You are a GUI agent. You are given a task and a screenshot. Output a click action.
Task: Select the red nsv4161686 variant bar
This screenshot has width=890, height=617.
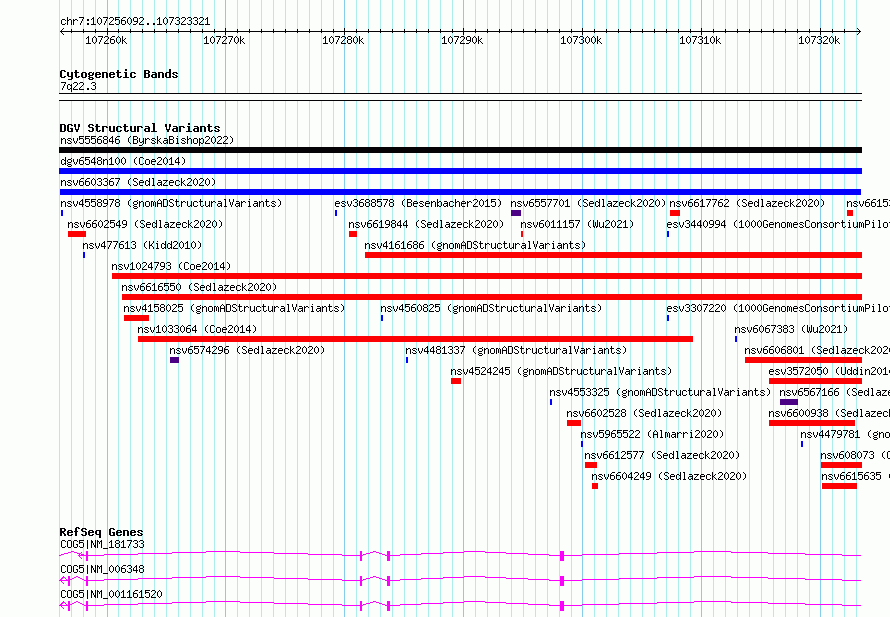[614, 255]
